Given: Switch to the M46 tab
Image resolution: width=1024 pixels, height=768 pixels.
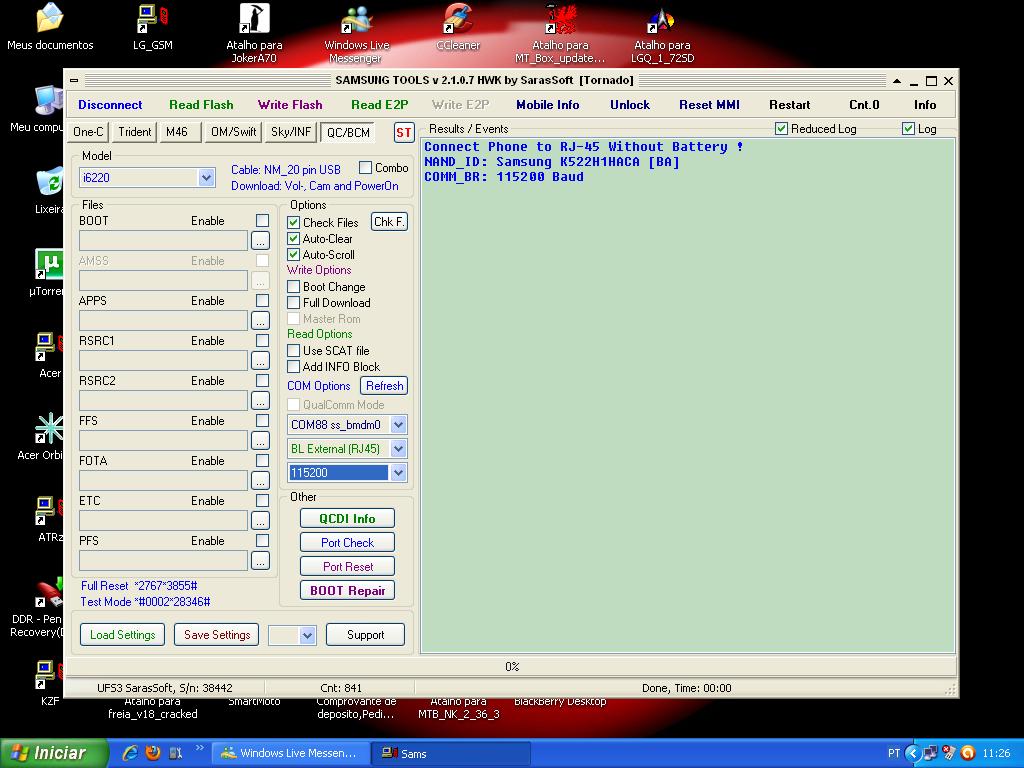Looking at the screenshot, I should tap(180, 132).
